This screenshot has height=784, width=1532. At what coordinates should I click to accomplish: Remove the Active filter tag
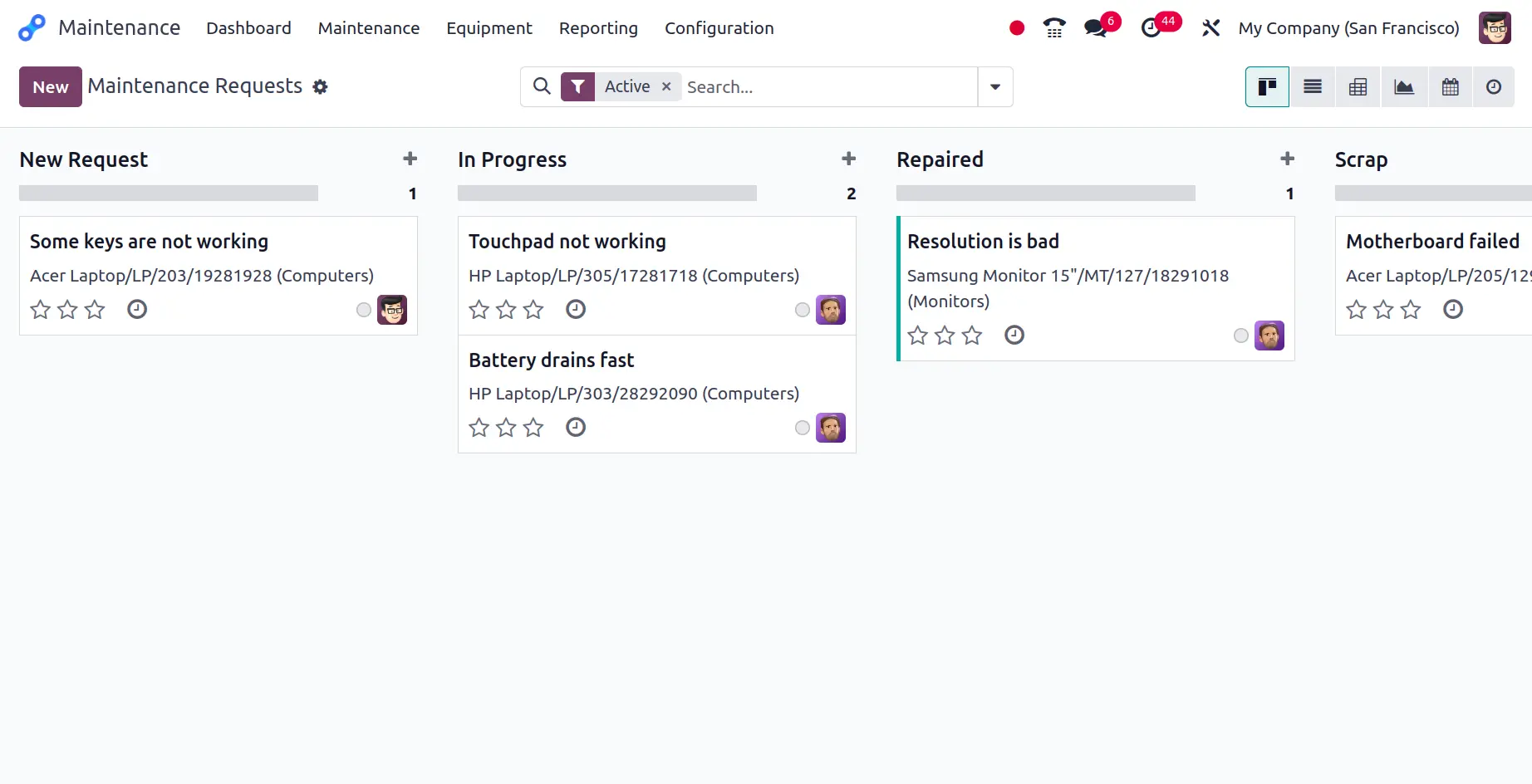click(x=666, y=86)
